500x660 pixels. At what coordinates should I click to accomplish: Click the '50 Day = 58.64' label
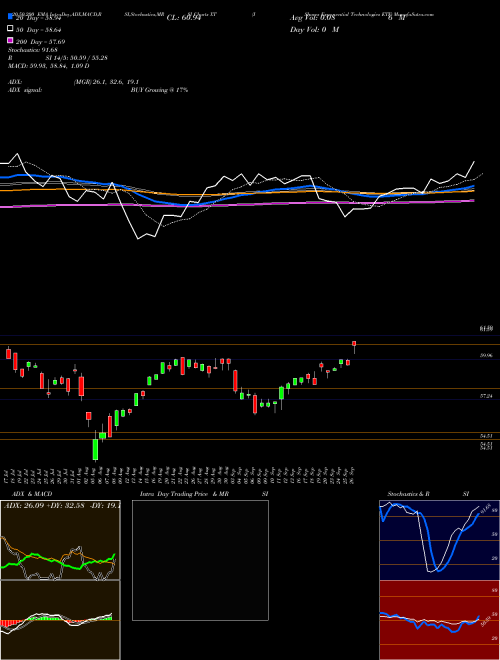[x=40, y=30]
